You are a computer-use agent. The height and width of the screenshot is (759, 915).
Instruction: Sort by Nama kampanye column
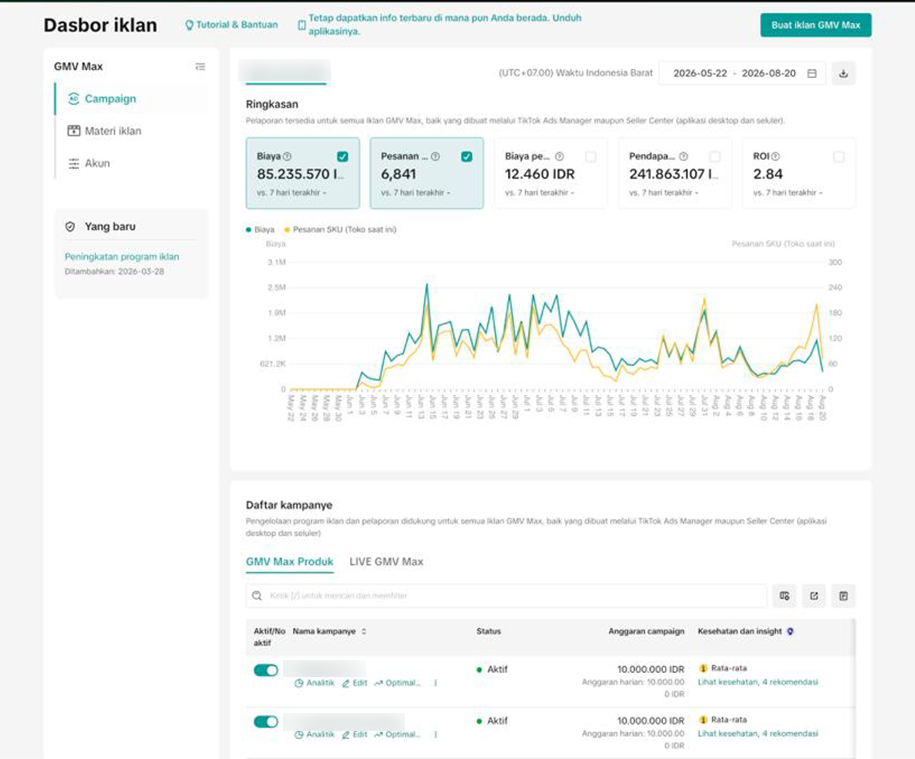click(x=364, y=631)
